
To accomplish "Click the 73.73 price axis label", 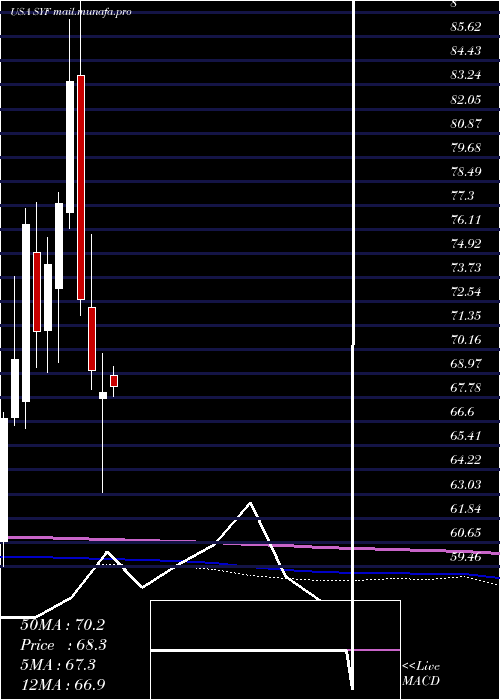I will (x=466, y=267).
